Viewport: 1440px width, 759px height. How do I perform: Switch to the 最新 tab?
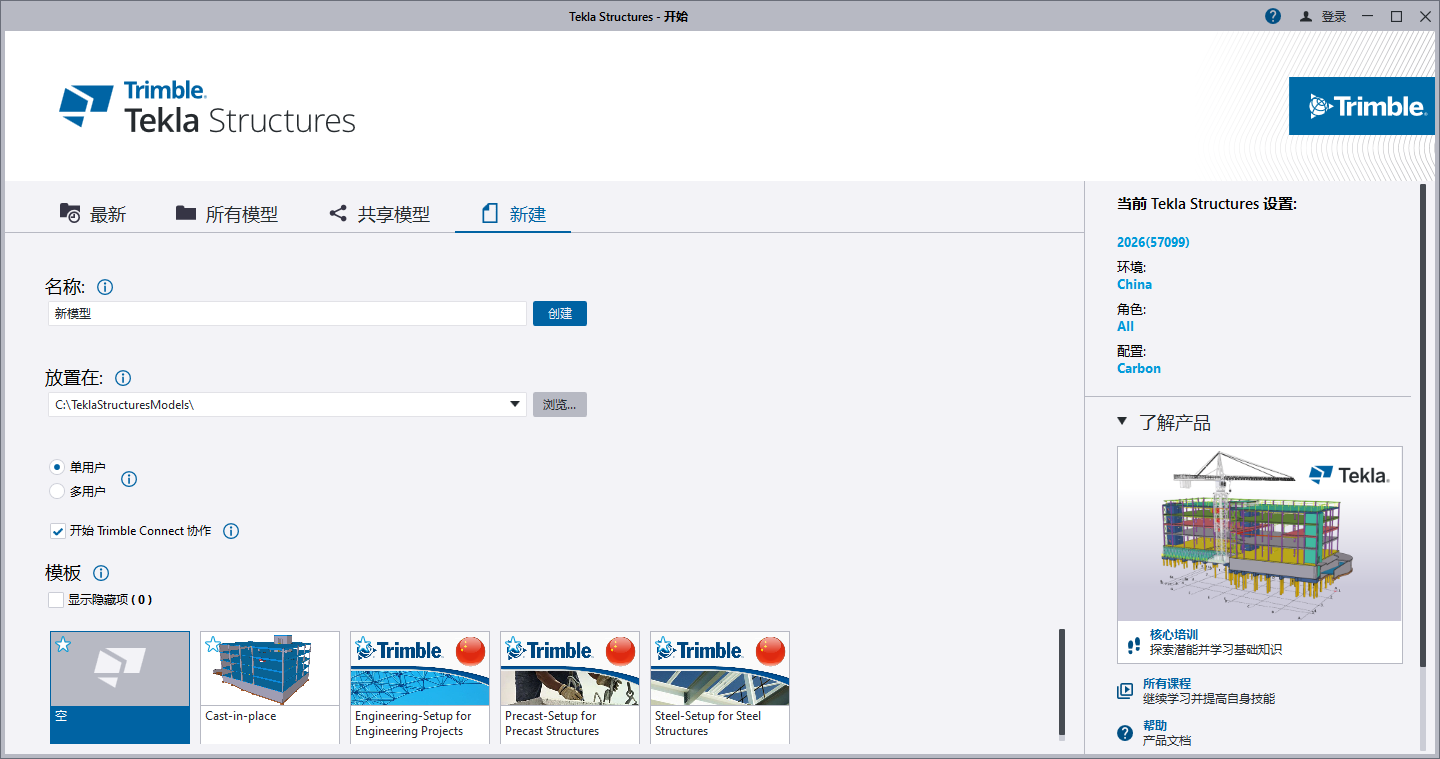tap(94, 213)
